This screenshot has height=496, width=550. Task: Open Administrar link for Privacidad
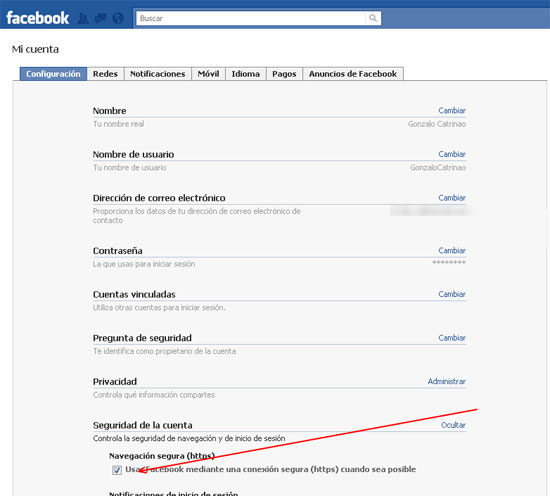[447, 381]
